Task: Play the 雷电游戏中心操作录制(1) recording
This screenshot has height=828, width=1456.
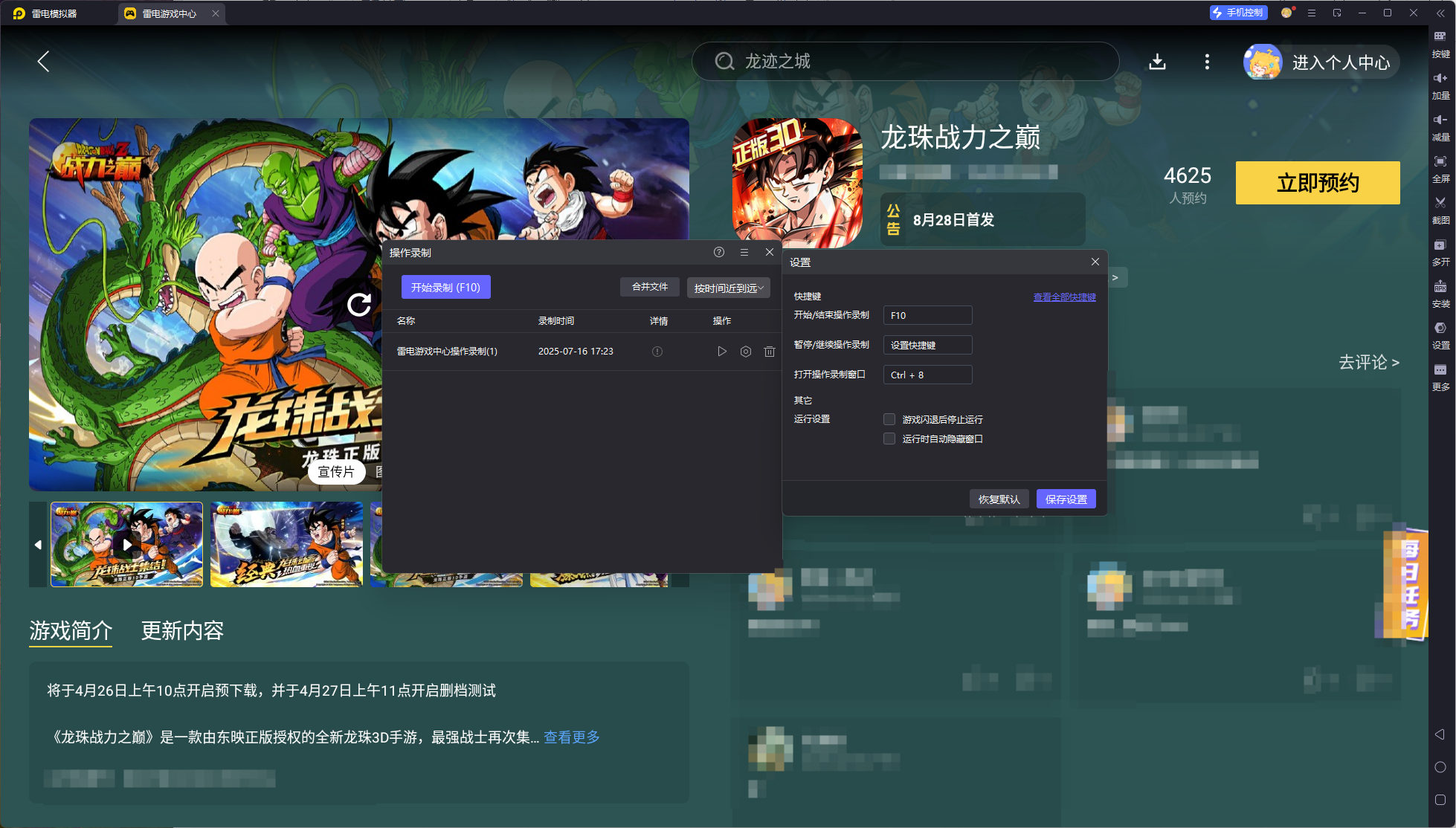Action: (721, 352)
